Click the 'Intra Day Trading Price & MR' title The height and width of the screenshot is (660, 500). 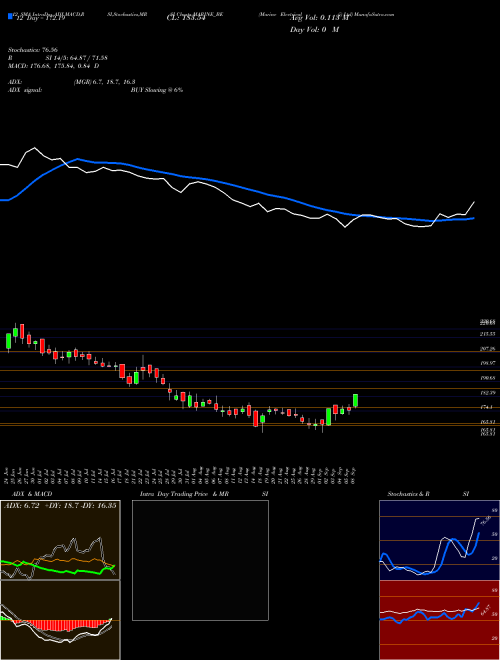coord(184,494)
